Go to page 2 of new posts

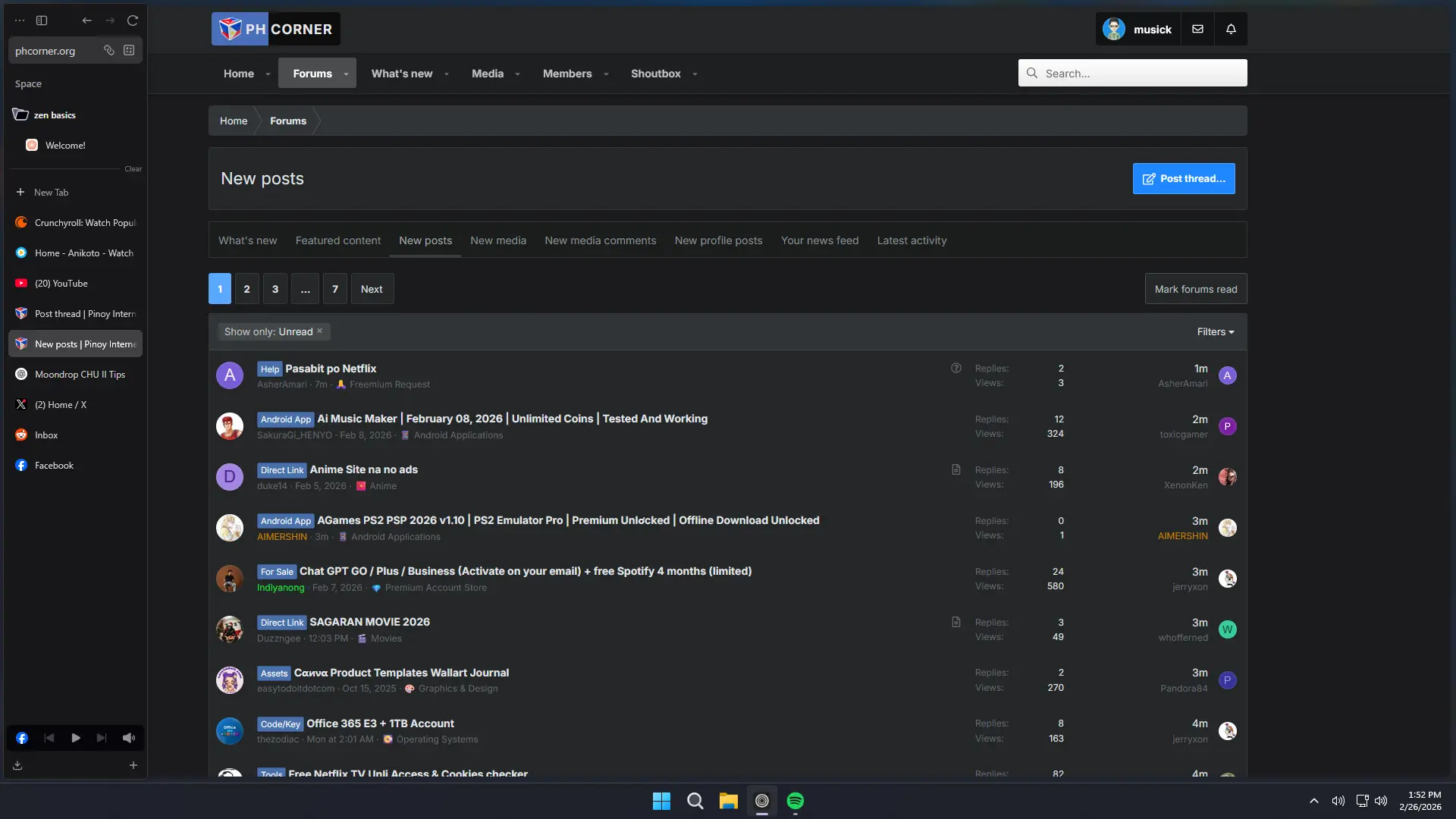[x=246, y=289]
